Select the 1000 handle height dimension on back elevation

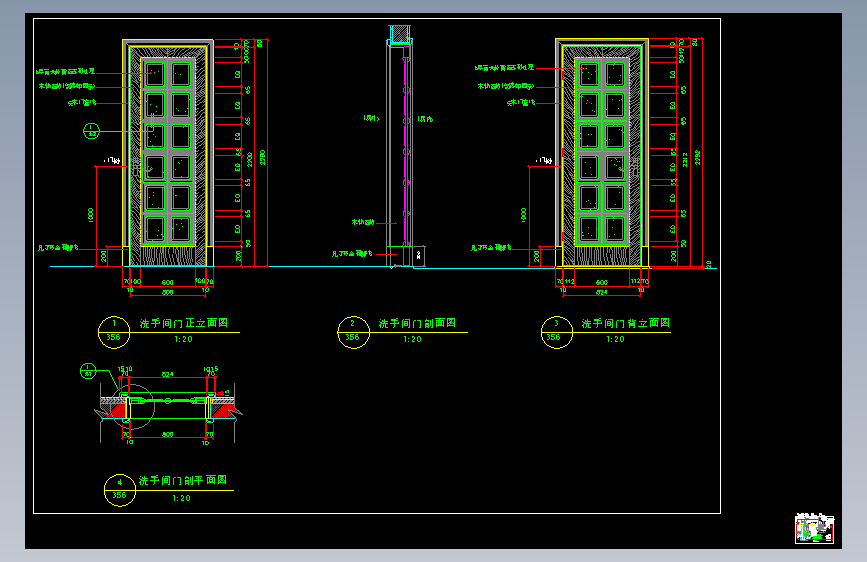tap(524, 215)
